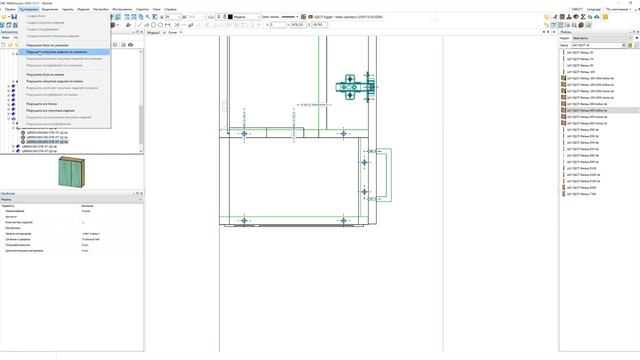Switch to the Кухня document tab
The width and height of the screenshot is (640, 360).
pyautogui.click(x=173, y=32)
